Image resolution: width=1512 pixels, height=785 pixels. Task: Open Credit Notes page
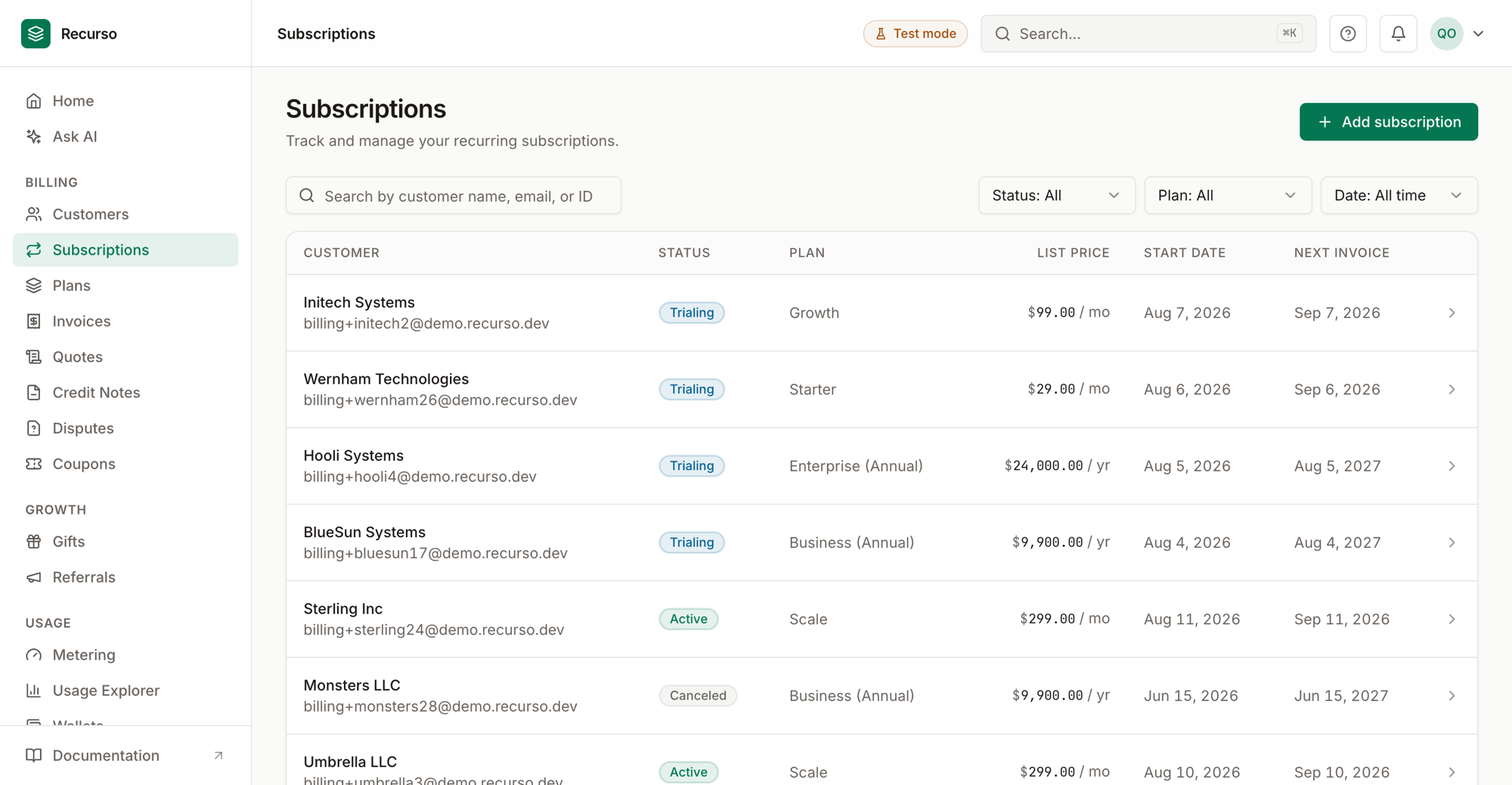click(125, 392)
